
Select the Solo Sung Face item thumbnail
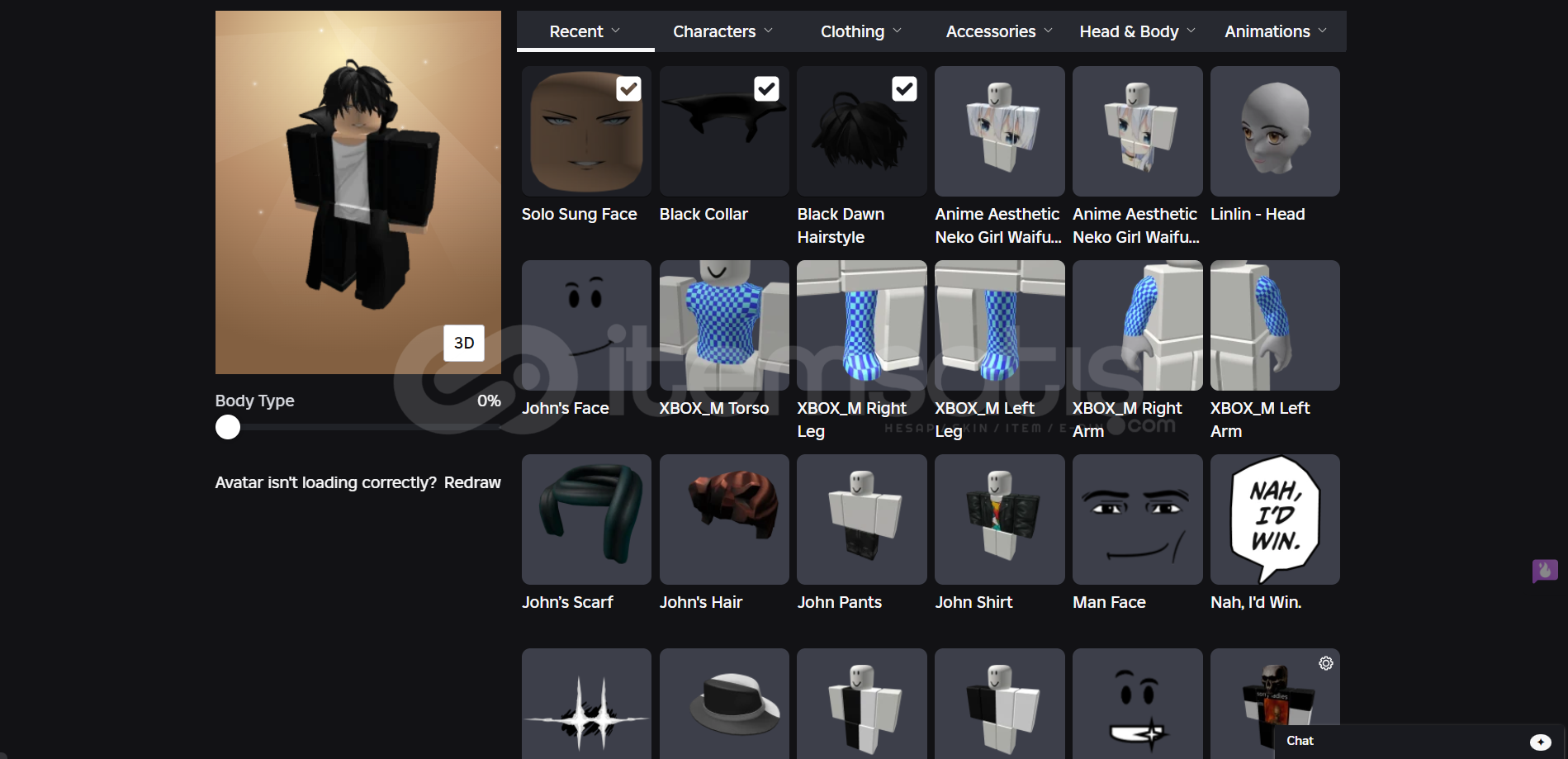[x=586, y=131]
